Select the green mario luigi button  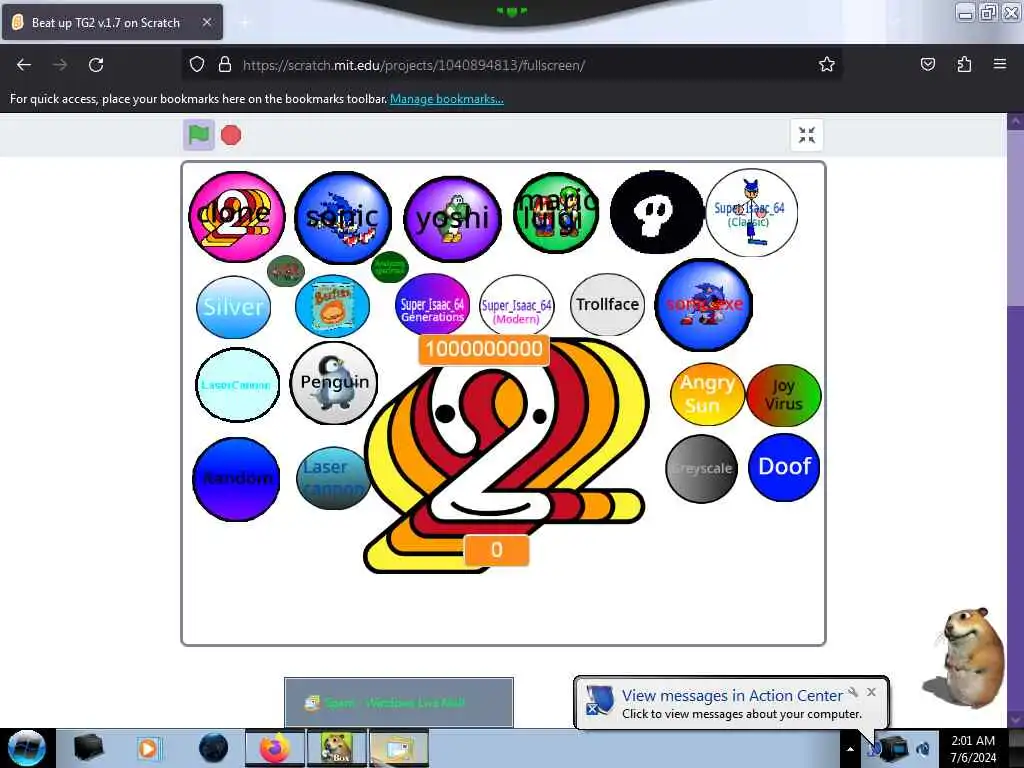tap(556, 212)
